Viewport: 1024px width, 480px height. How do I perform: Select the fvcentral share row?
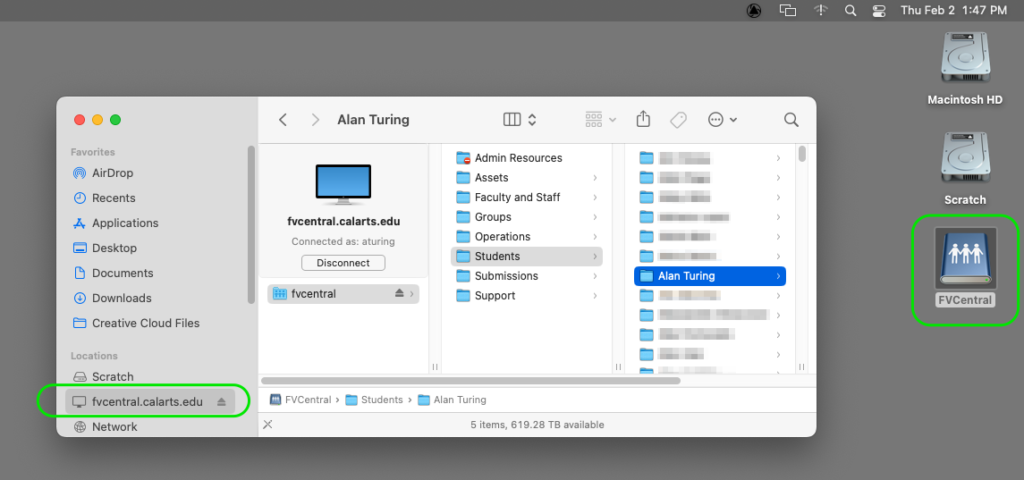pyautogui.click(x=343, y=294)
